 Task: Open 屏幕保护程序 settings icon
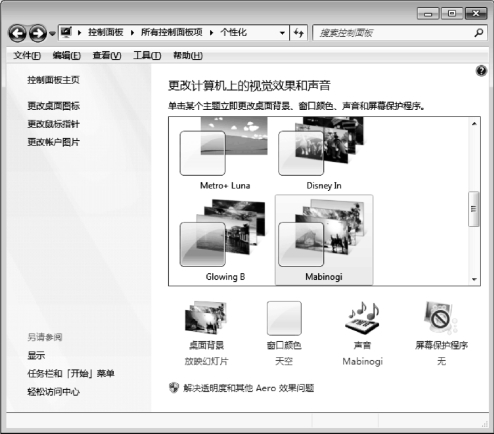(441, 318)
